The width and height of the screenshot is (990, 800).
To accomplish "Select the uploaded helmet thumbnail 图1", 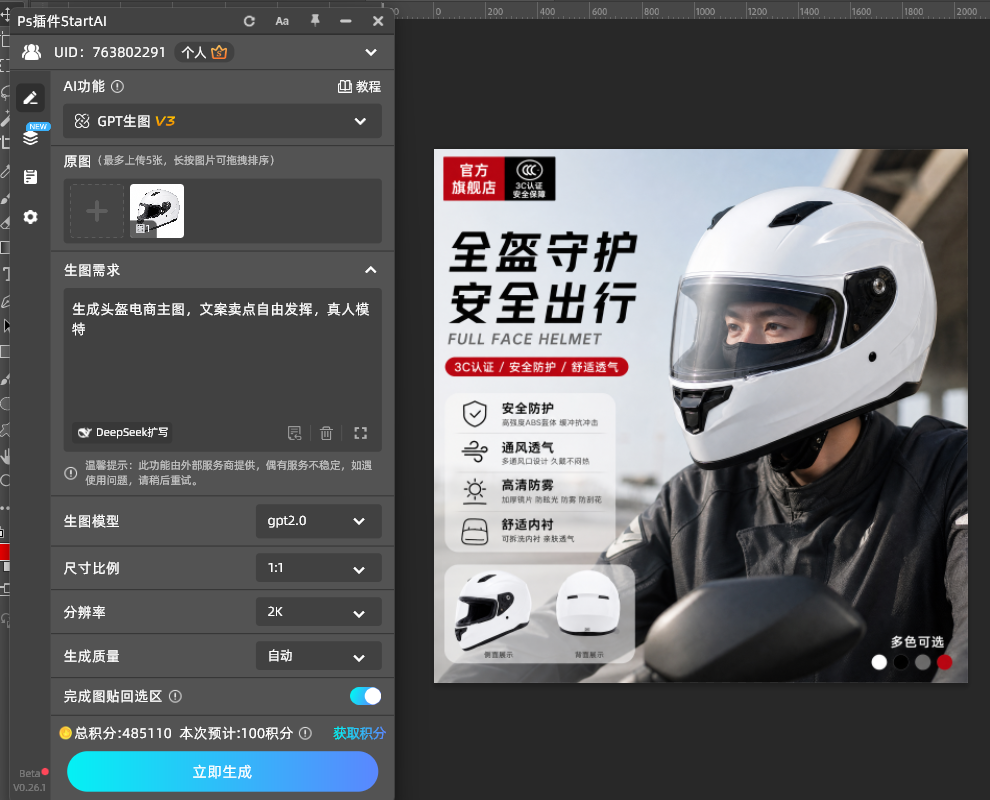I will point(157,211).
